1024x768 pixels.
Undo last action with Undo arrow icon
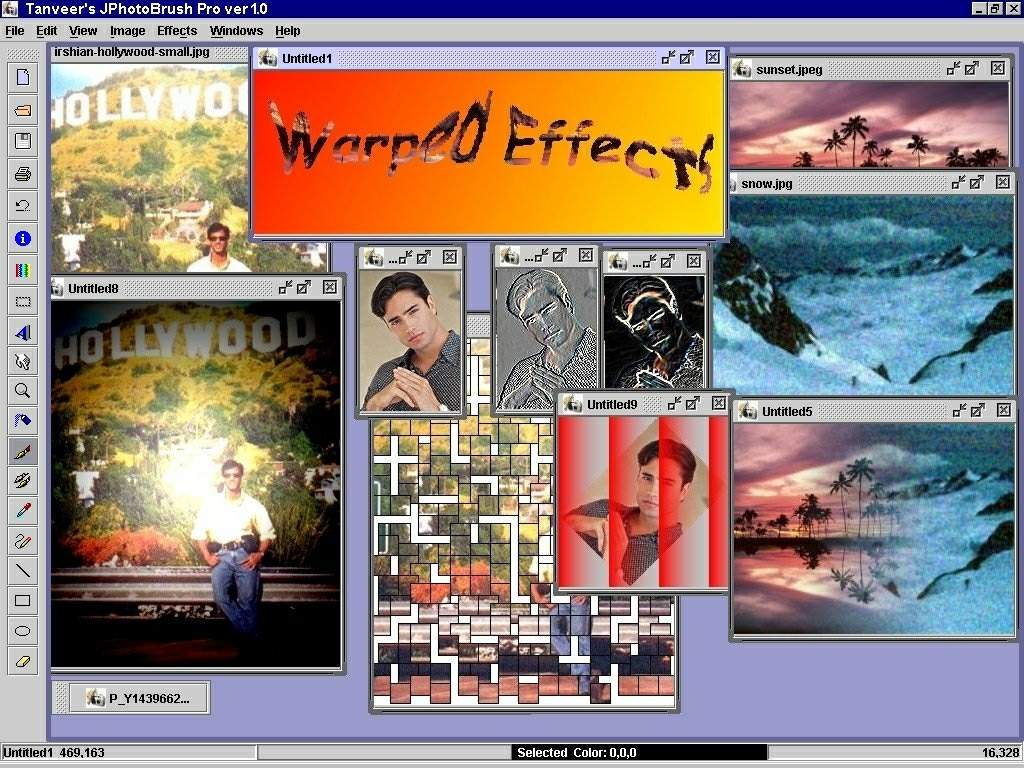coord(23,206)
